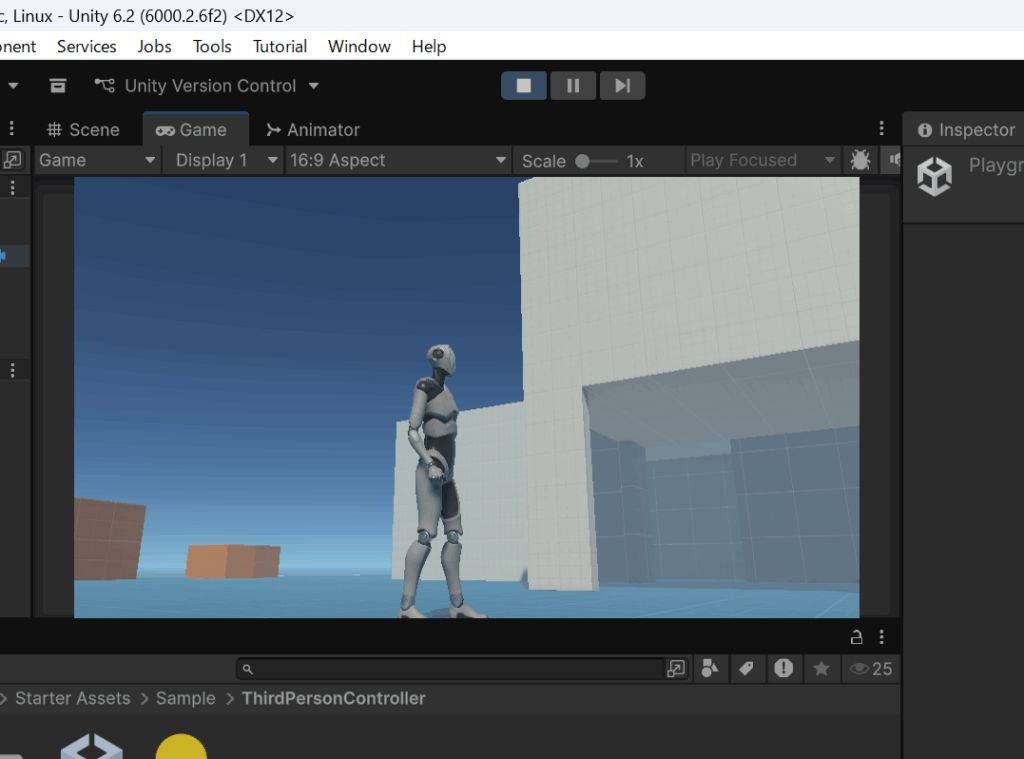The height and width of the screenshot is (759, 1024).
Task: Click the Project search field
Action: click(450, 669)
